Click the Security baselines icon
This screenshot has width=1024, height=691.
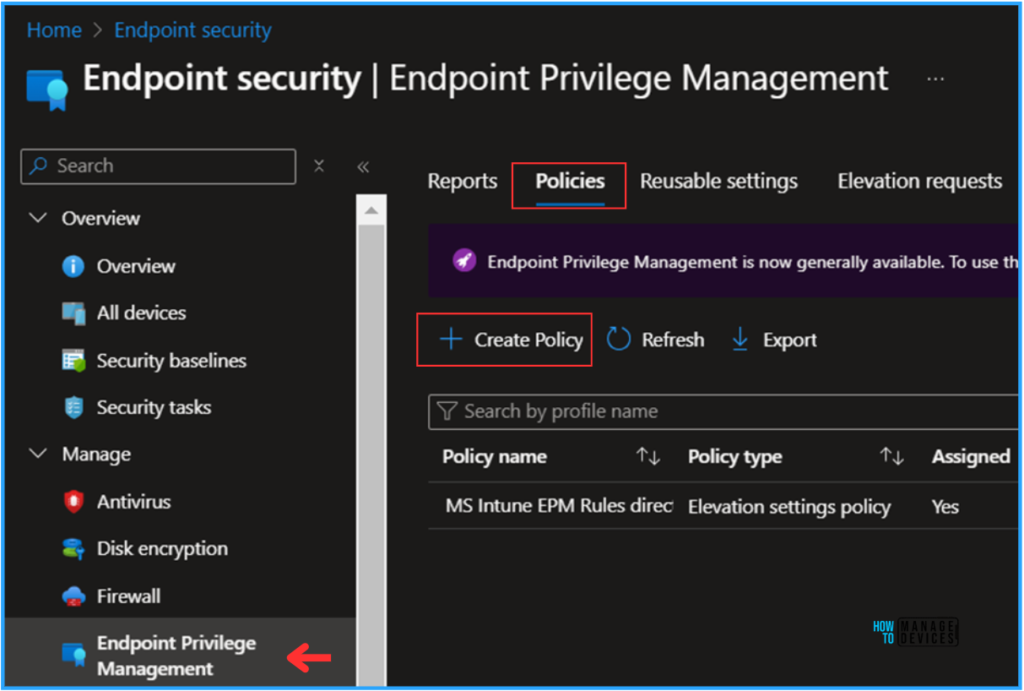(73, 361)
